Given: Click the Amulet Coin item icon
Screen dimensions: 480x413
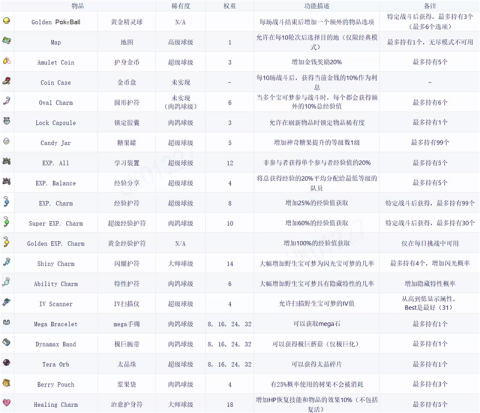Looking at the screenshot, I should (7, 61).
